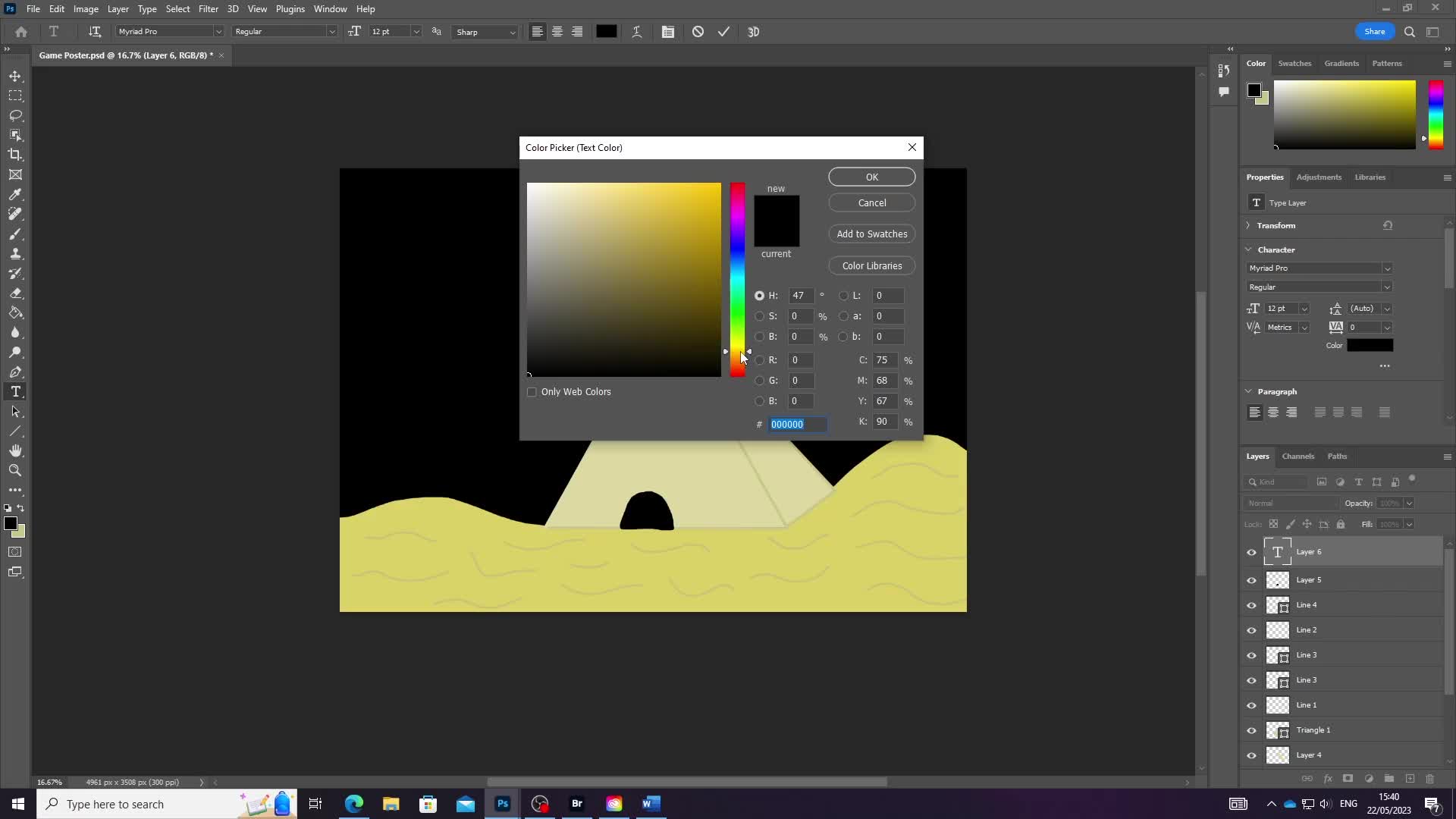Select the Zoom tool
Screen dimensions: 1456x819
[x=15, y=470]
